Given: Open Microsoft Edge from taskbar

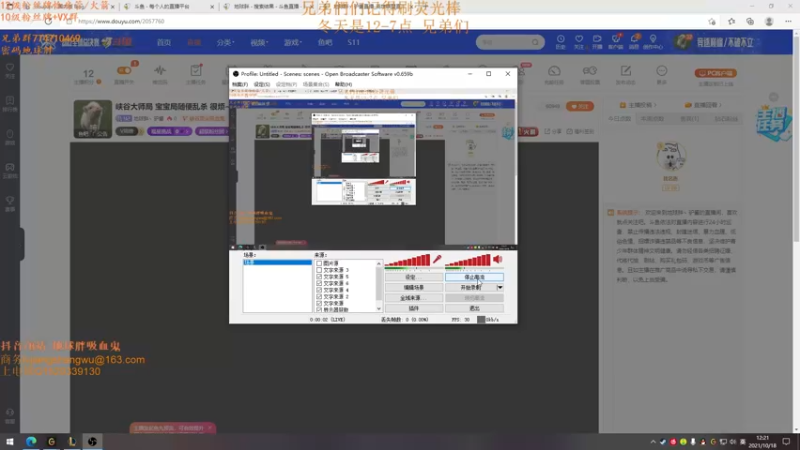Looking at the screenshot, I should 31,441.
